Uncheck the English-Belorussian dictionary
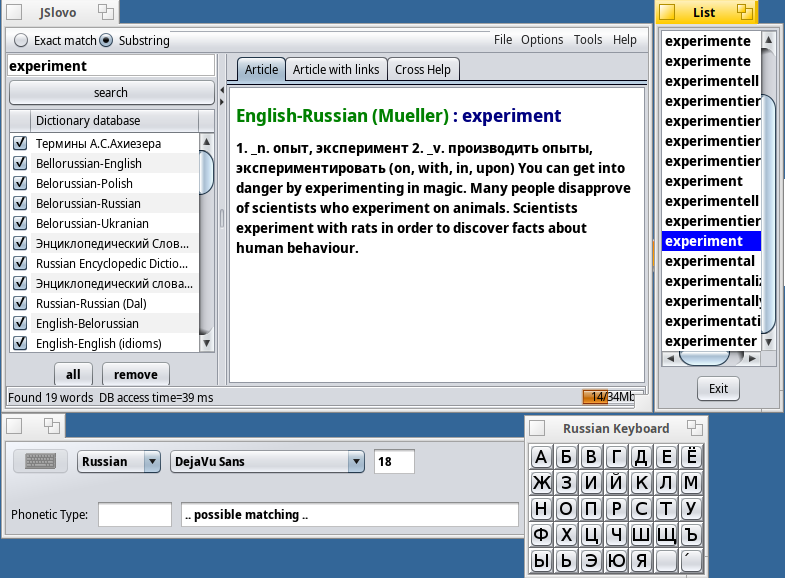This screenshot has height=578, width=785. [x=20, y=323]
